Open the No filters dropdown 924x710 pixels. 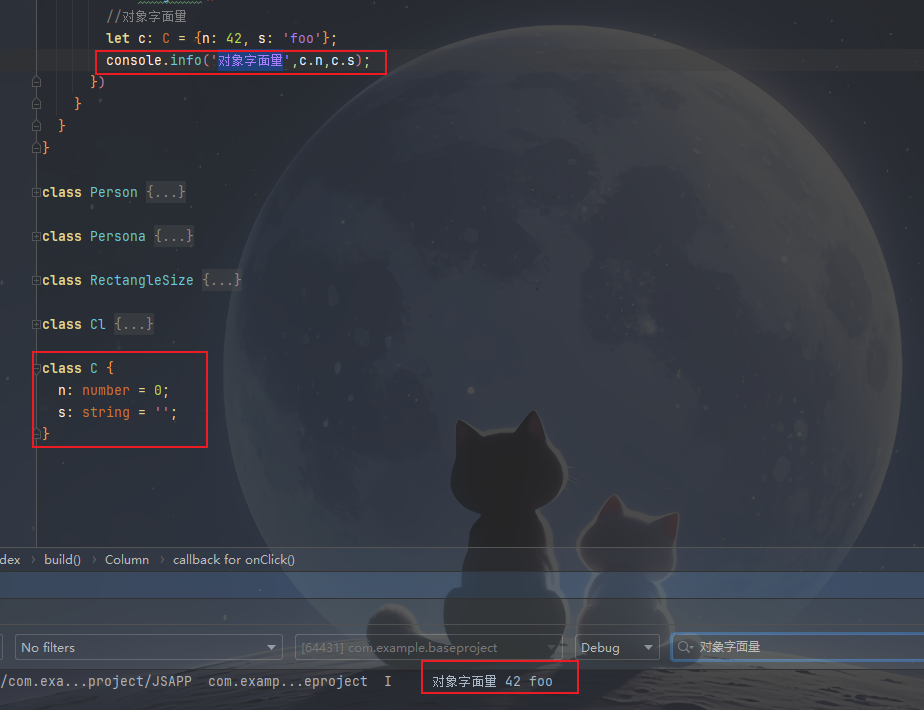[x=148, y=647]
